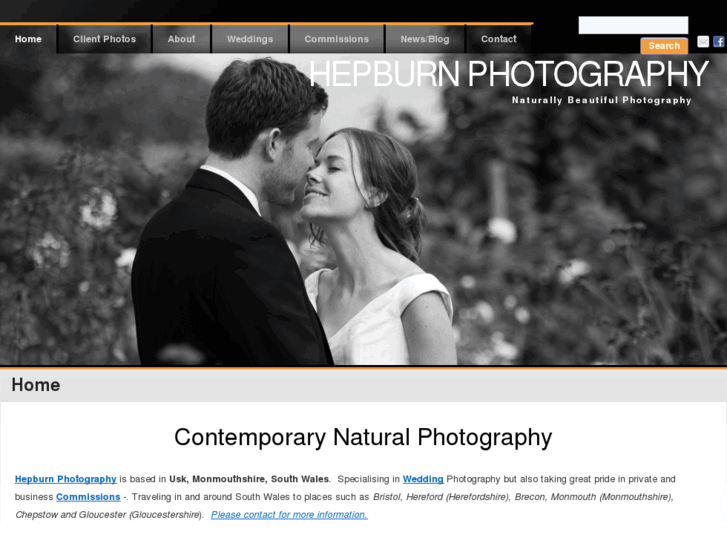Focus the search text field
This screenshot has width=727, height=545.
(x=633, y=25)
